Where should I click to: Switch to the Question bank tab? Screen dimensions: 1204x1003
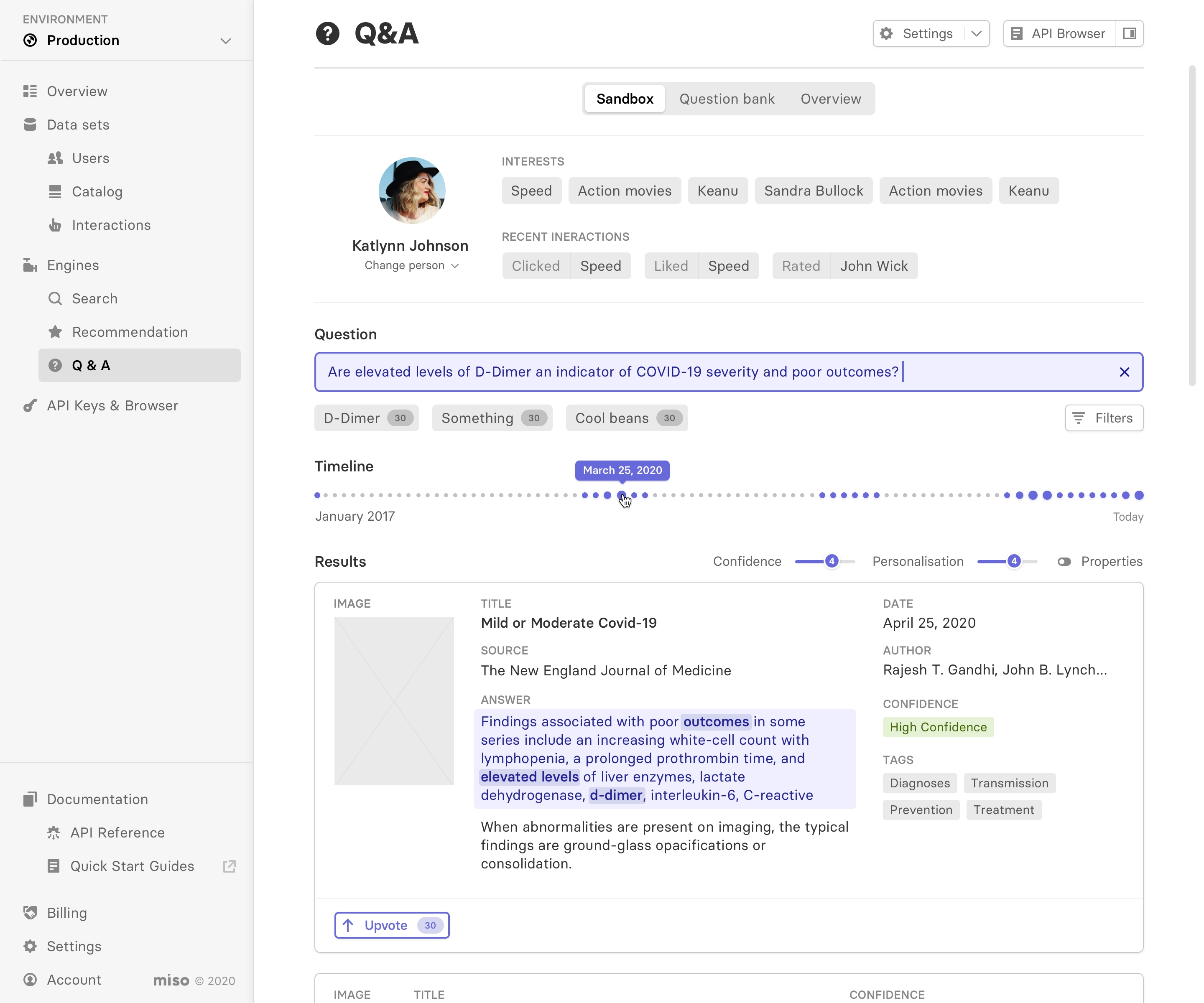pos(727,99)
